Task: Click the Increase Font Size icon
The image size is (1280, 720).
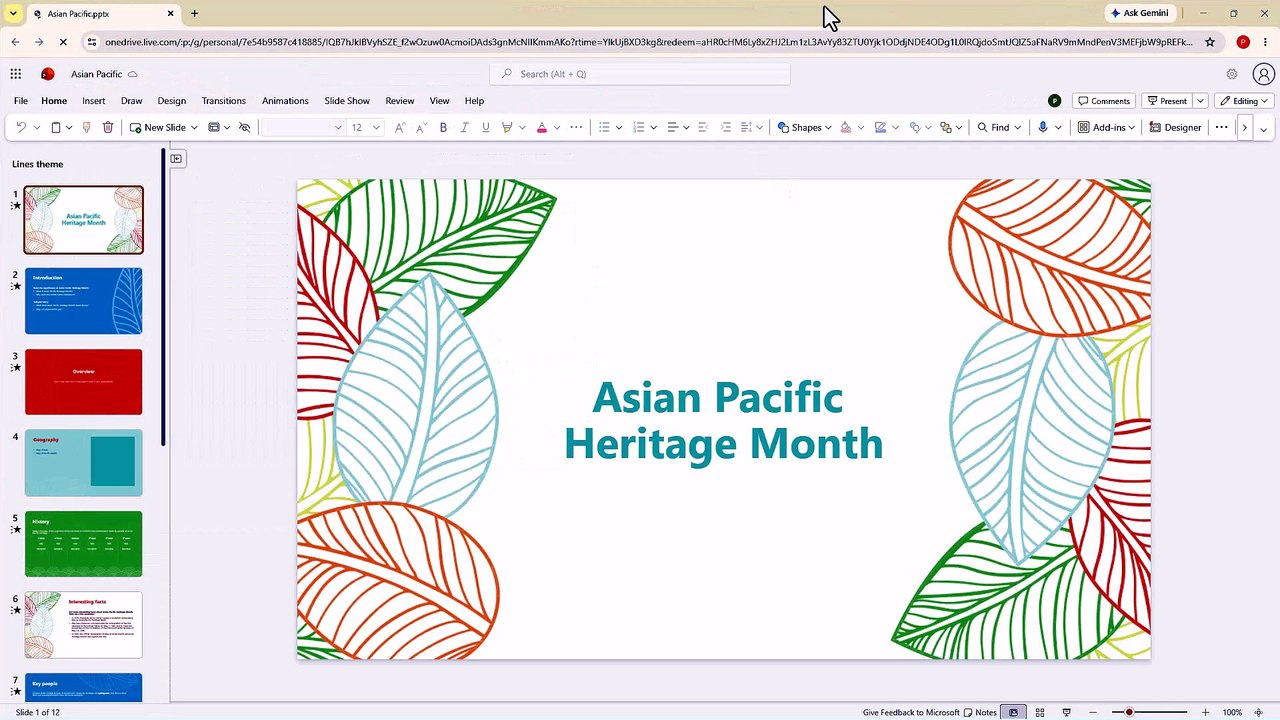Action: (x=400, y=128)
